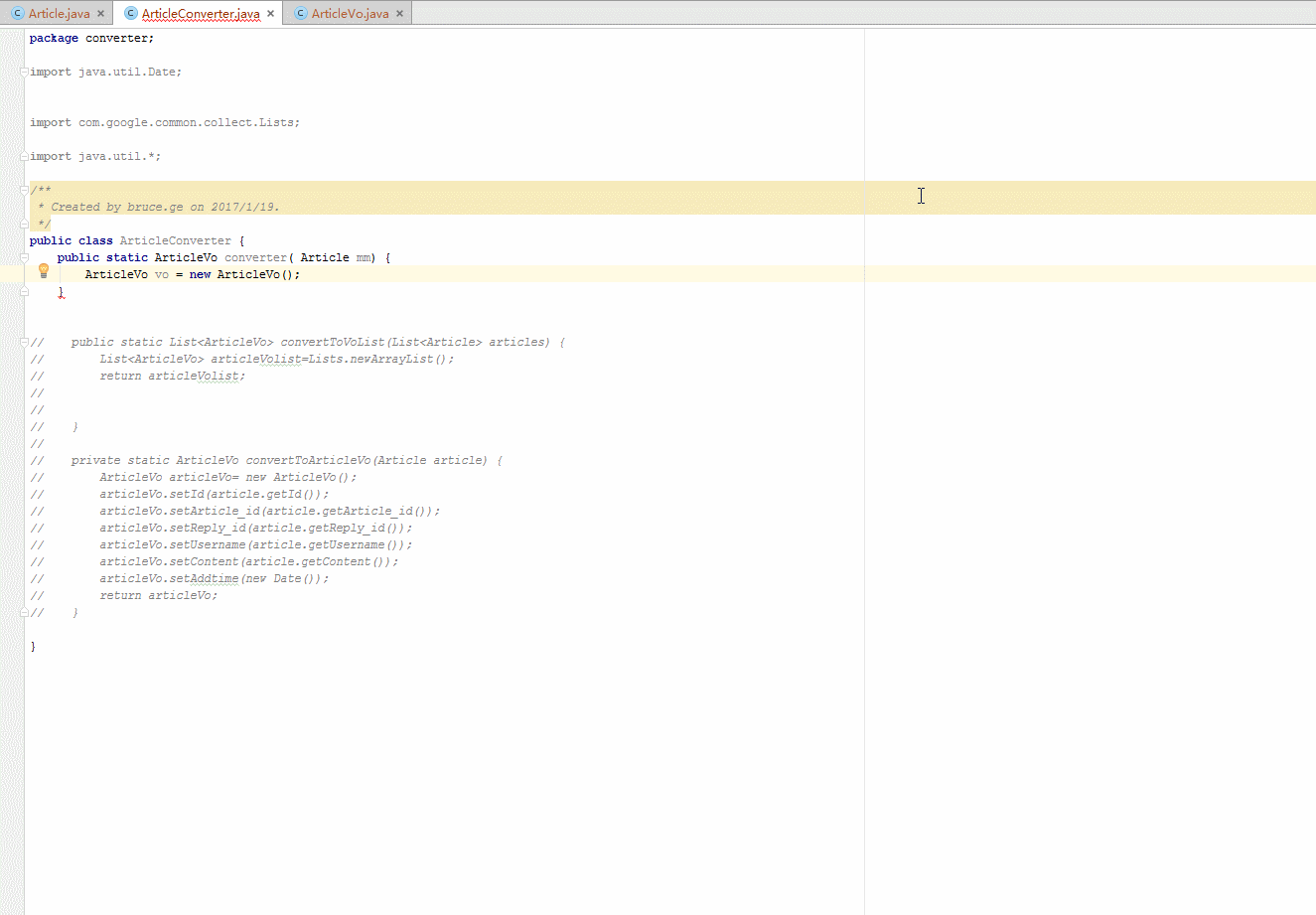Close the ArticleConverter.java tab
This screenshot has height=915, width=1316.
tap(269, 14)
